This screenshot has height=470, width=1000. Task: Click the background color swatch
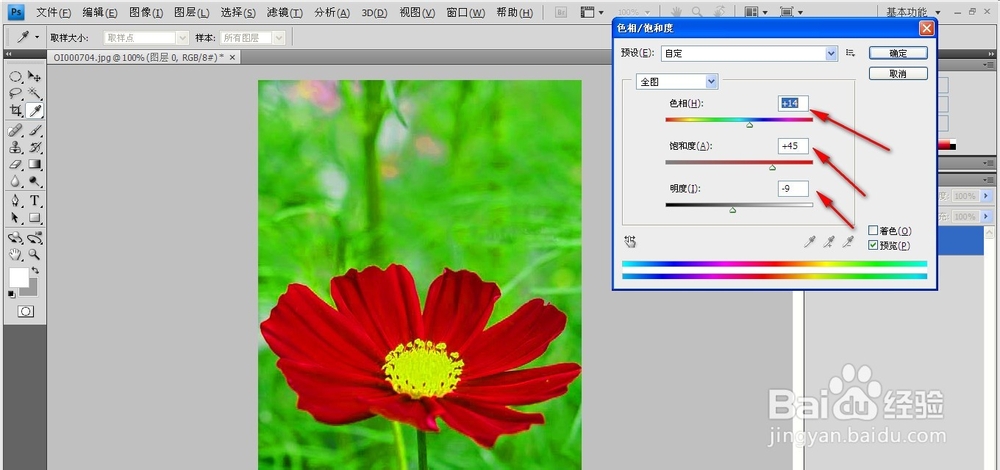click(33, 289)
